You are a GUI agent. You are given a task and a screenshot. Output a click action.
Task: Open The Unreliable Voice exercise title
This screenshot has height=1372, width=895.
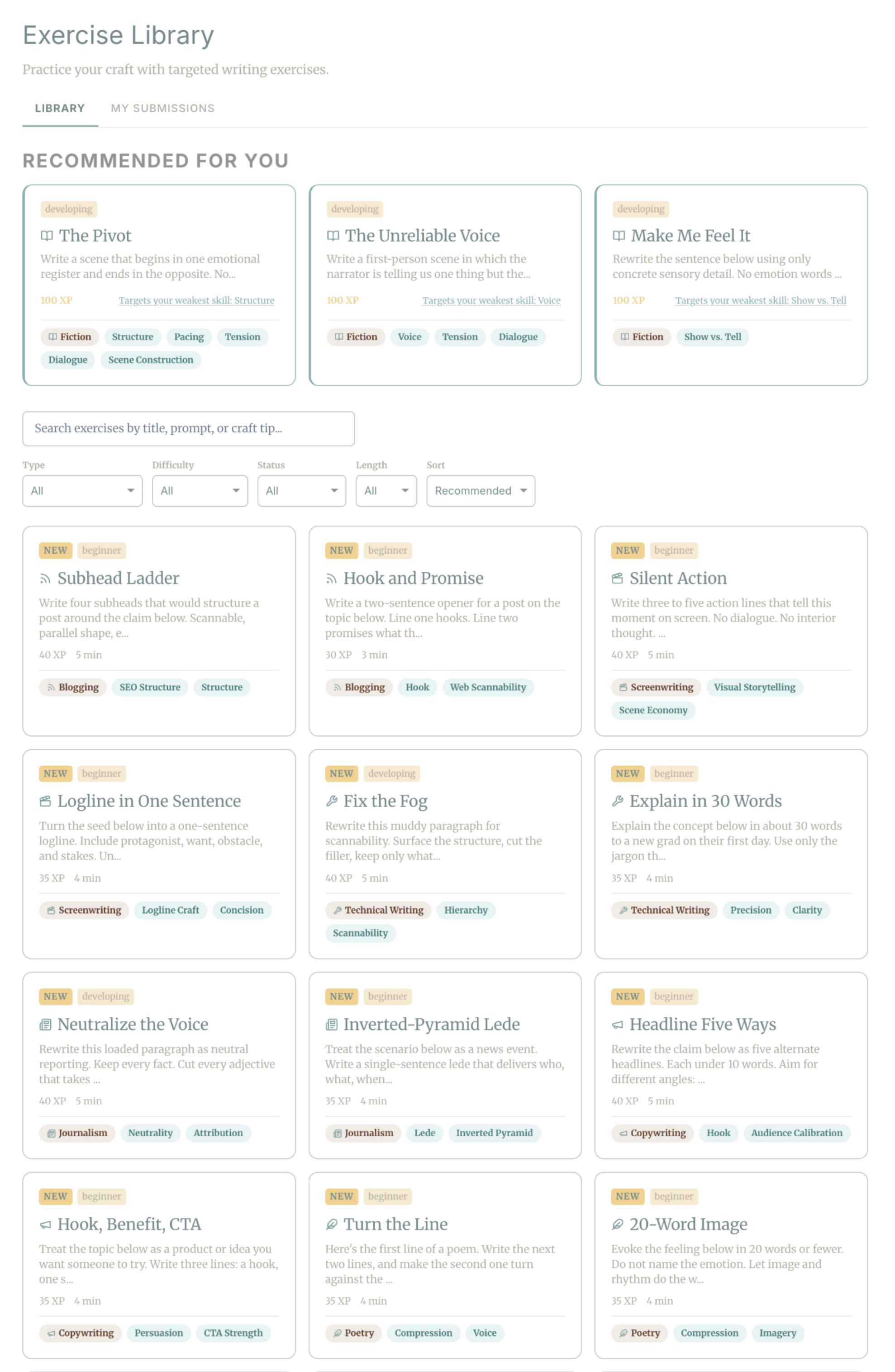(x=423, y=236)
